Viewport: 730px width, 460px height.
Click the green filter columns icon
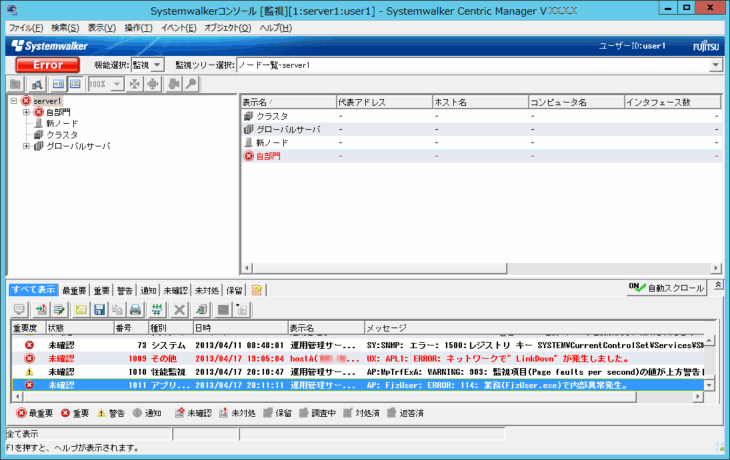(x=157, y=309)
